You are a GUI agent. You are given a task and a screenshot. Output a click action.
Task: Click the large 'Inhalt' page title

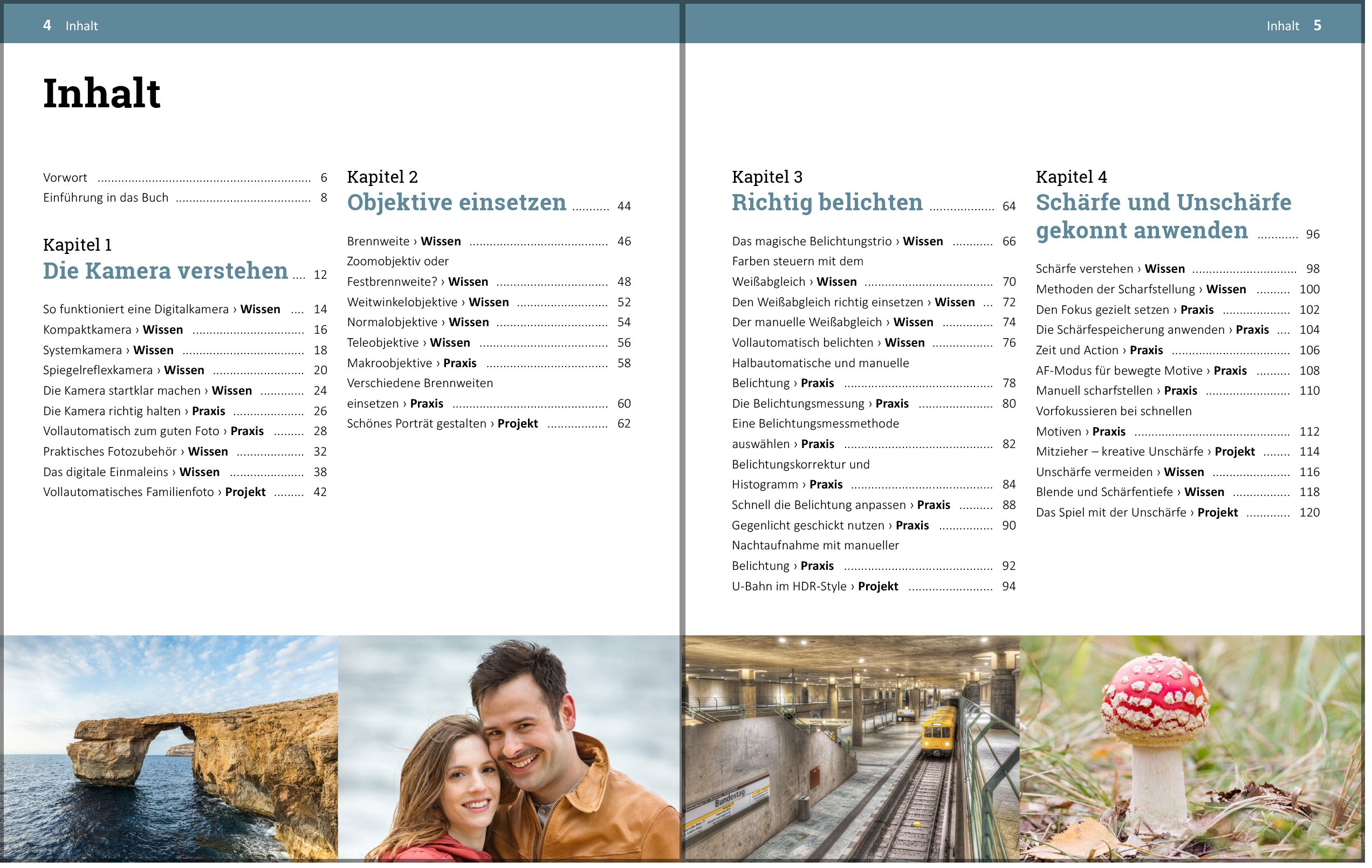[102, 93]
